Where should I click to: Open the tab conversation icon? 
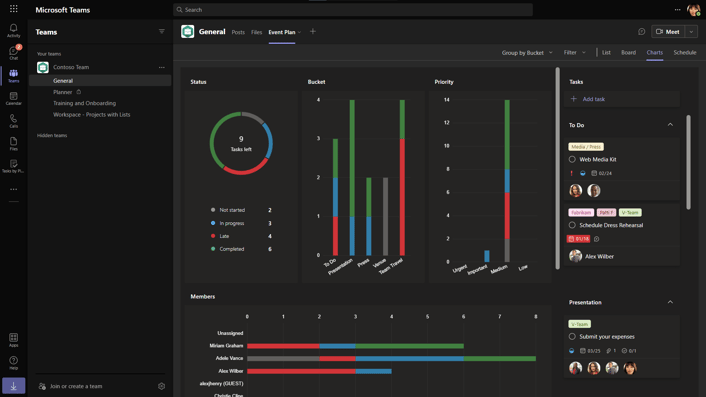(x=642, y=32)
